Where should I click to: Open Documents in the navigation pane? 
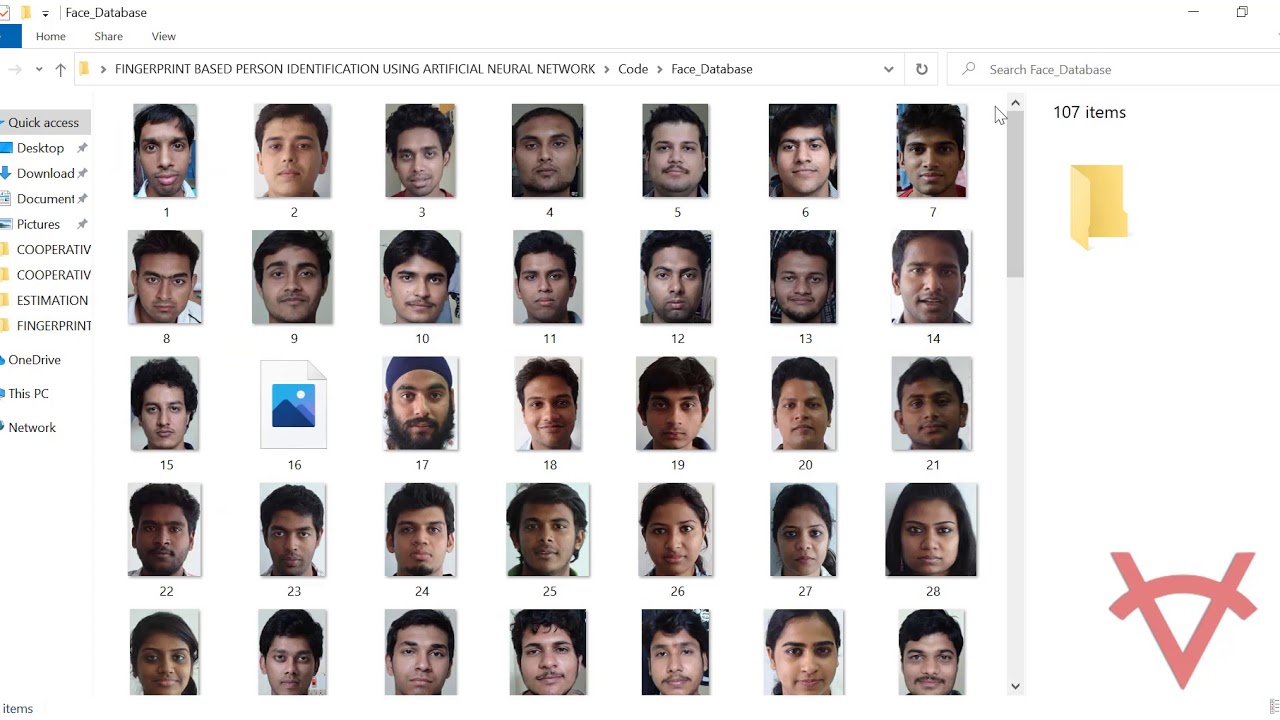click(x=45, y=199)
